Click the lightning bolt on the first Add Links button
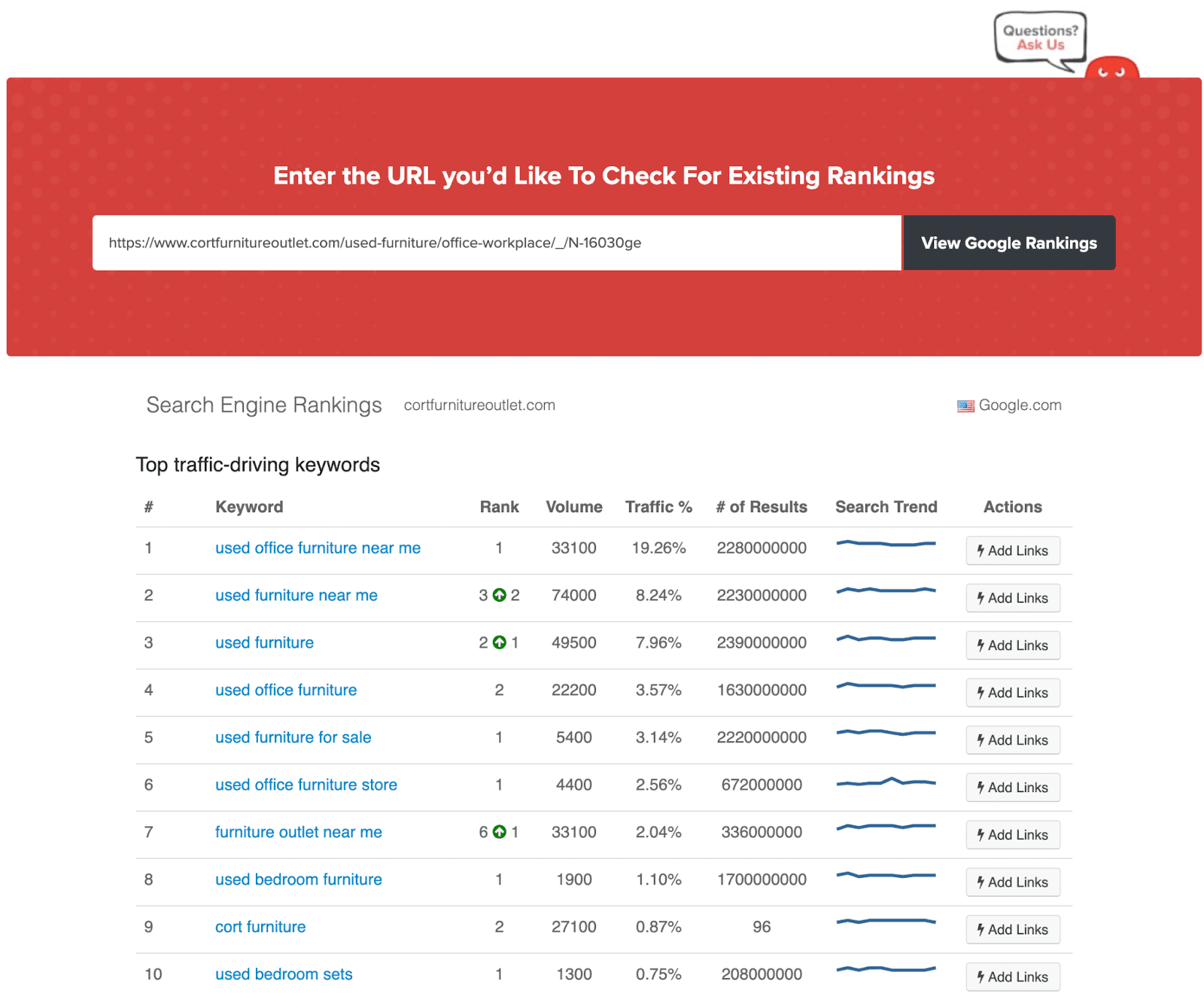Viewport: 1204px width, 999px height. coord(981,551)
